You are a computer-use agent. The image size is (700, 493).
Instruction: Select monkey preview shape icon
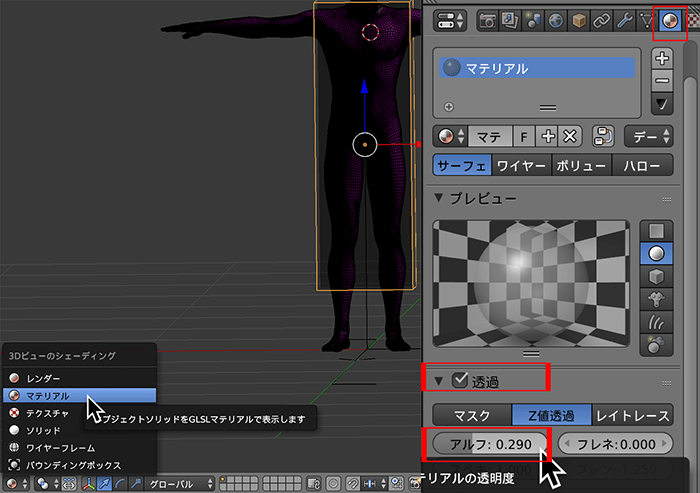[x=655, y=296]
